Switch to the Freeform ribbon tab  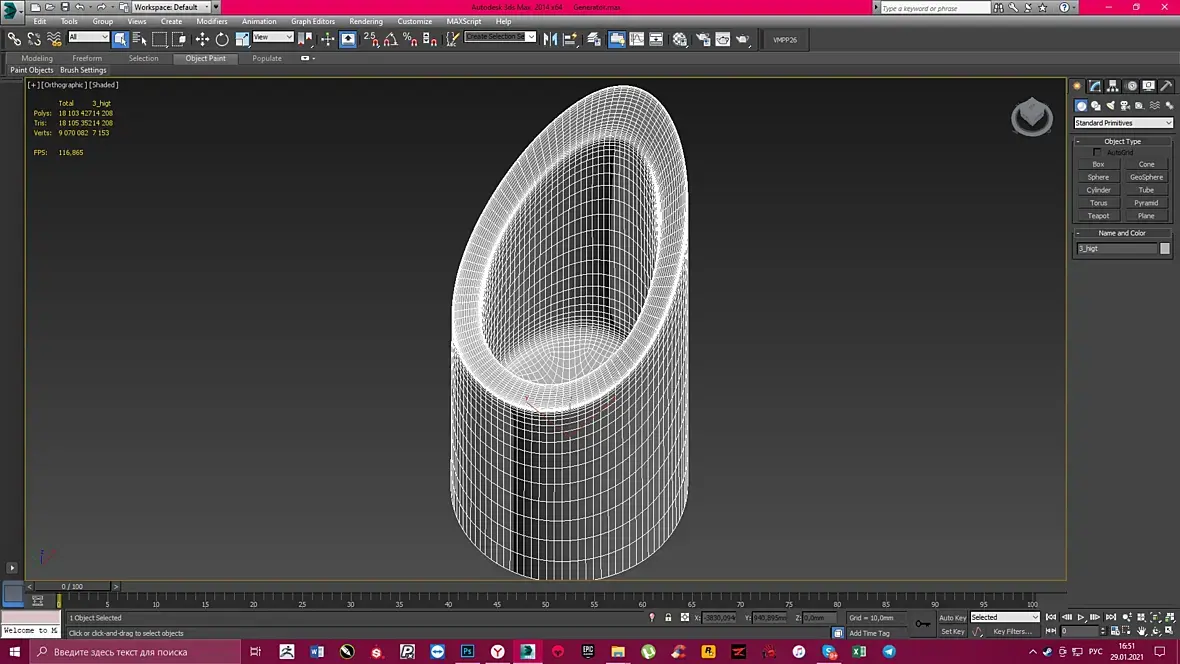pyautogui.click(x=87, y=58)
